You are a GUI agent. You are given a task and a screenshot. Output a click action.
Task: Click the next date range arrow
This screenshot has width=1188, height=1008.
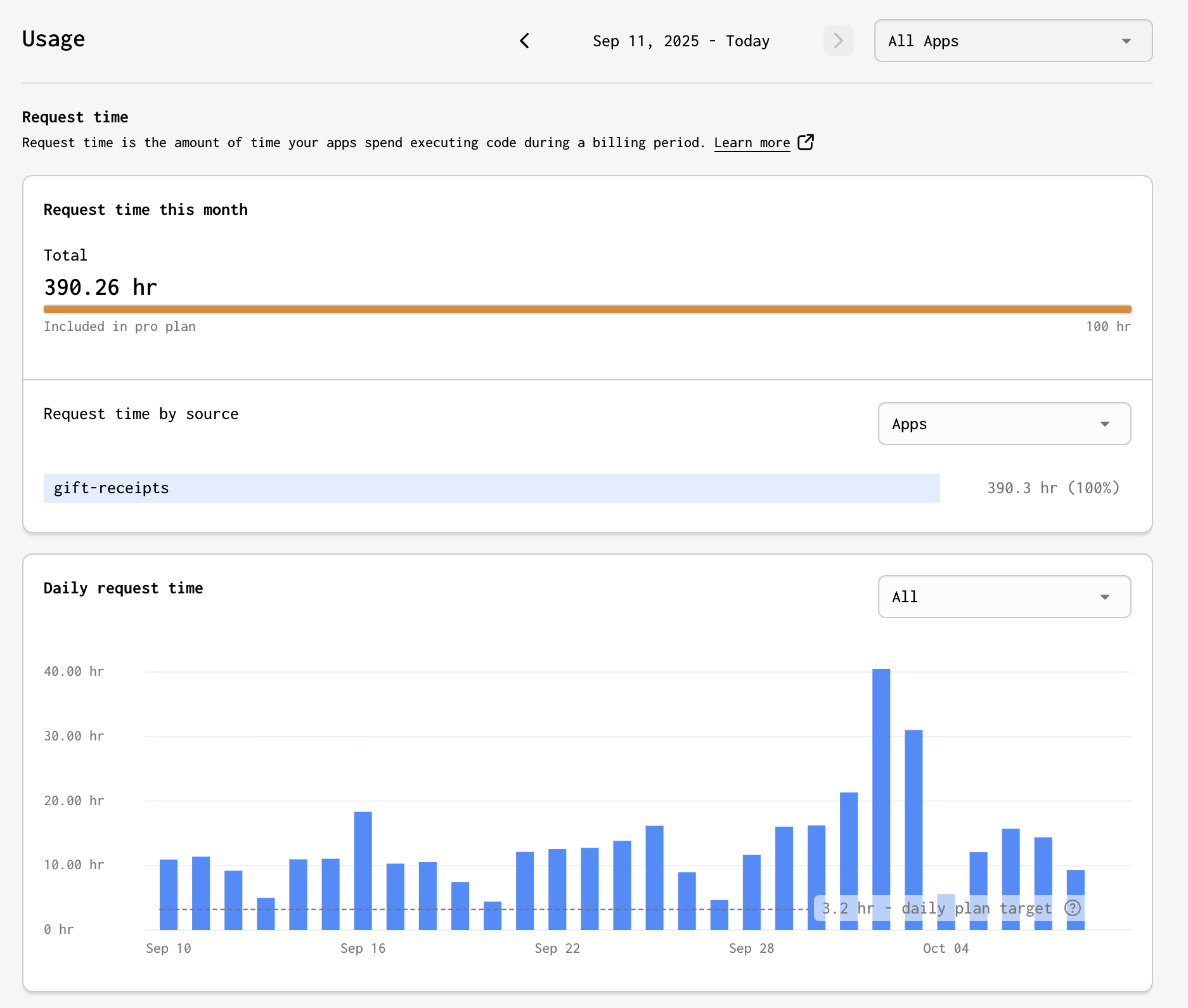[x=838, y=41]
